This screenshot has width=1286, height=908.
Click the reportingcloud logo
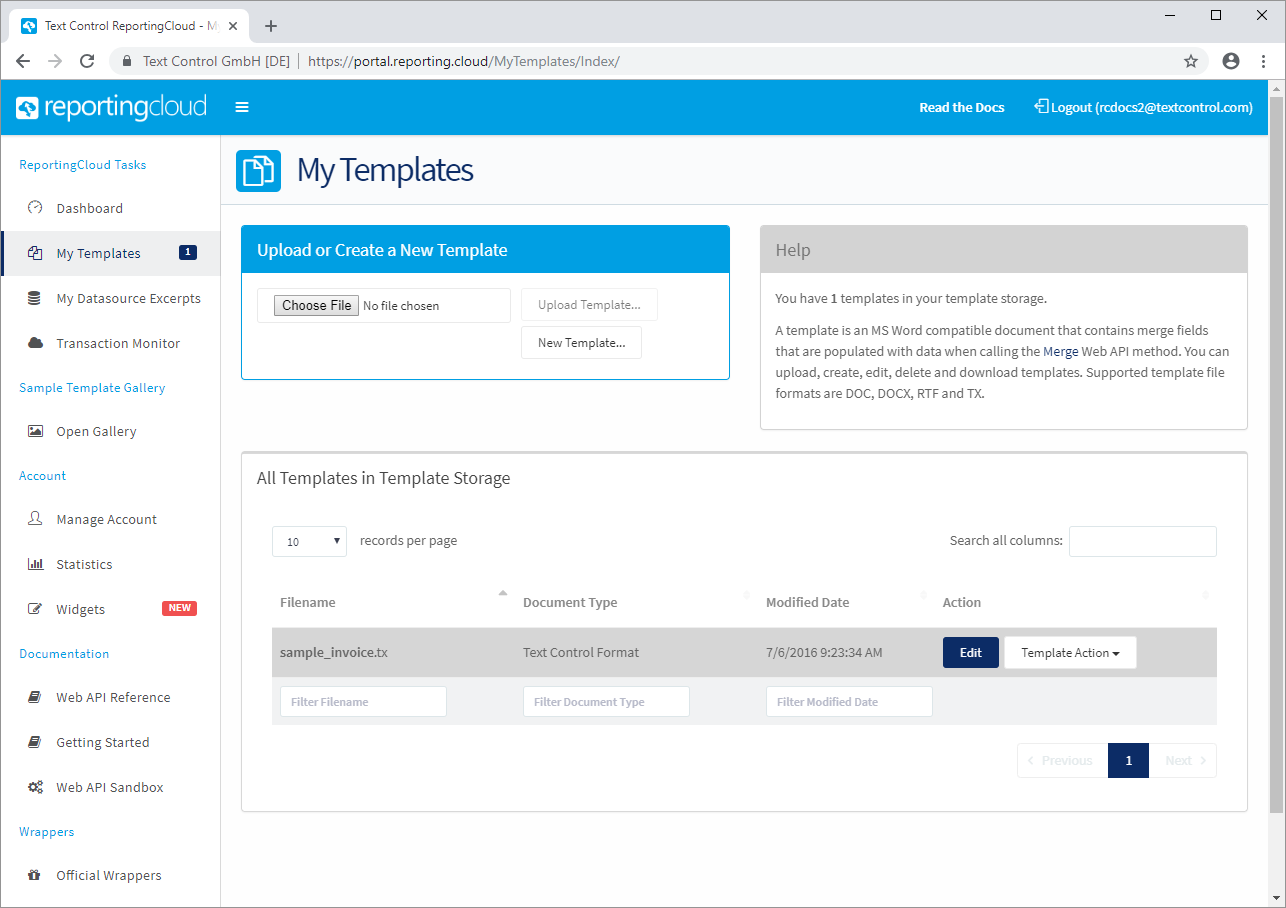click(111, 107)
